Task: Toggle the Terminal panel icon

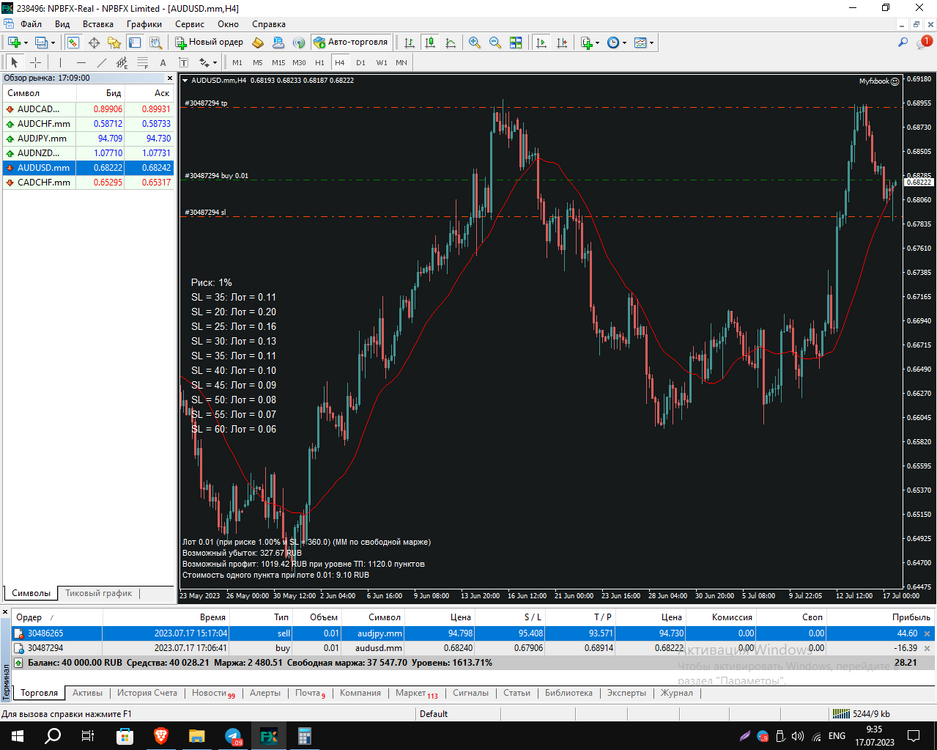Action: coord(135,42)
